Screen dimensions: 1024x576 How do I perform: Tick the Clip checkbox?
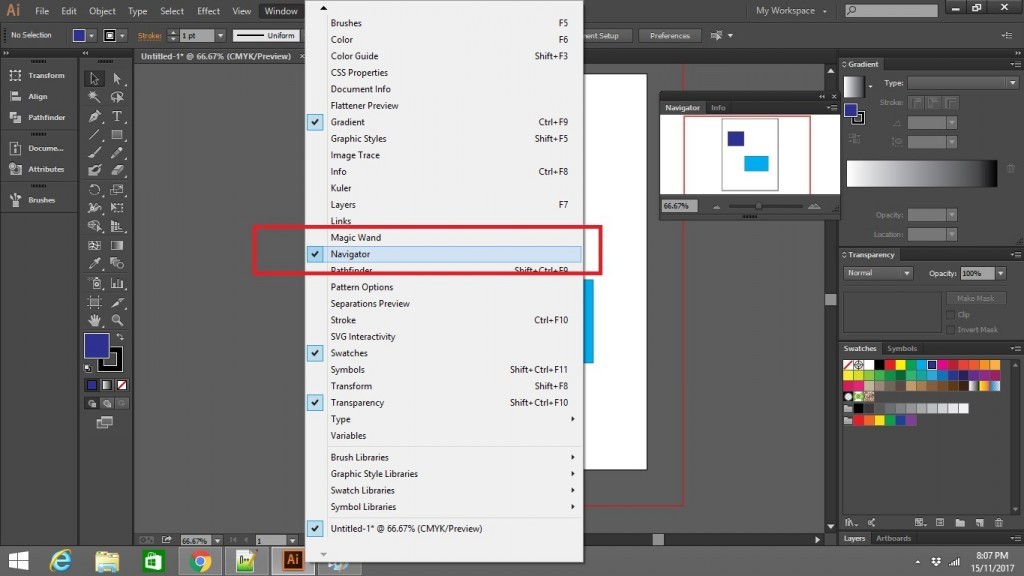click(950, 315)
